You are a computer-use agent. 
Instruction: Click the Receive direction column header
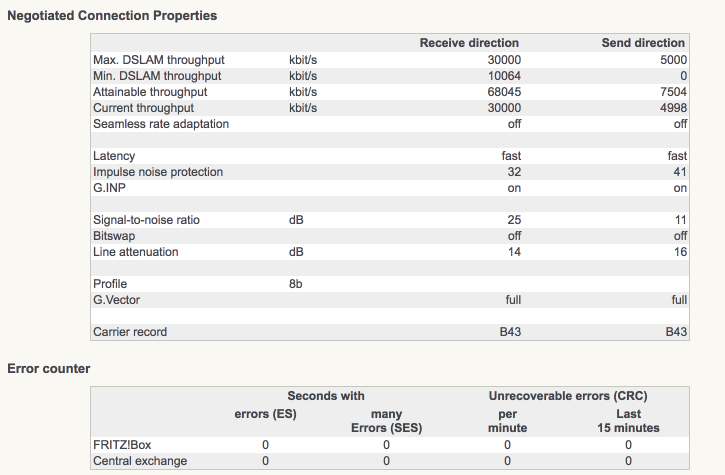click(x=469, y=43)
